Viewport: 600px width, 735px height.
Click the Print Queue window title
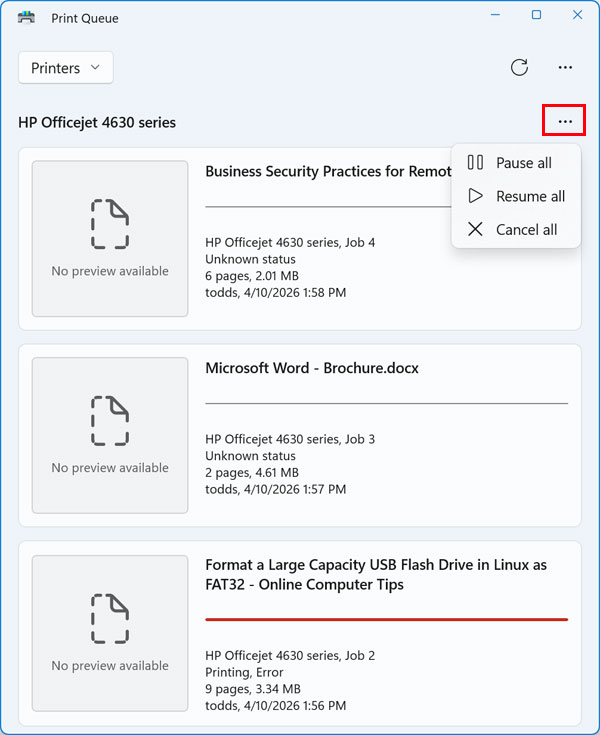85,18
